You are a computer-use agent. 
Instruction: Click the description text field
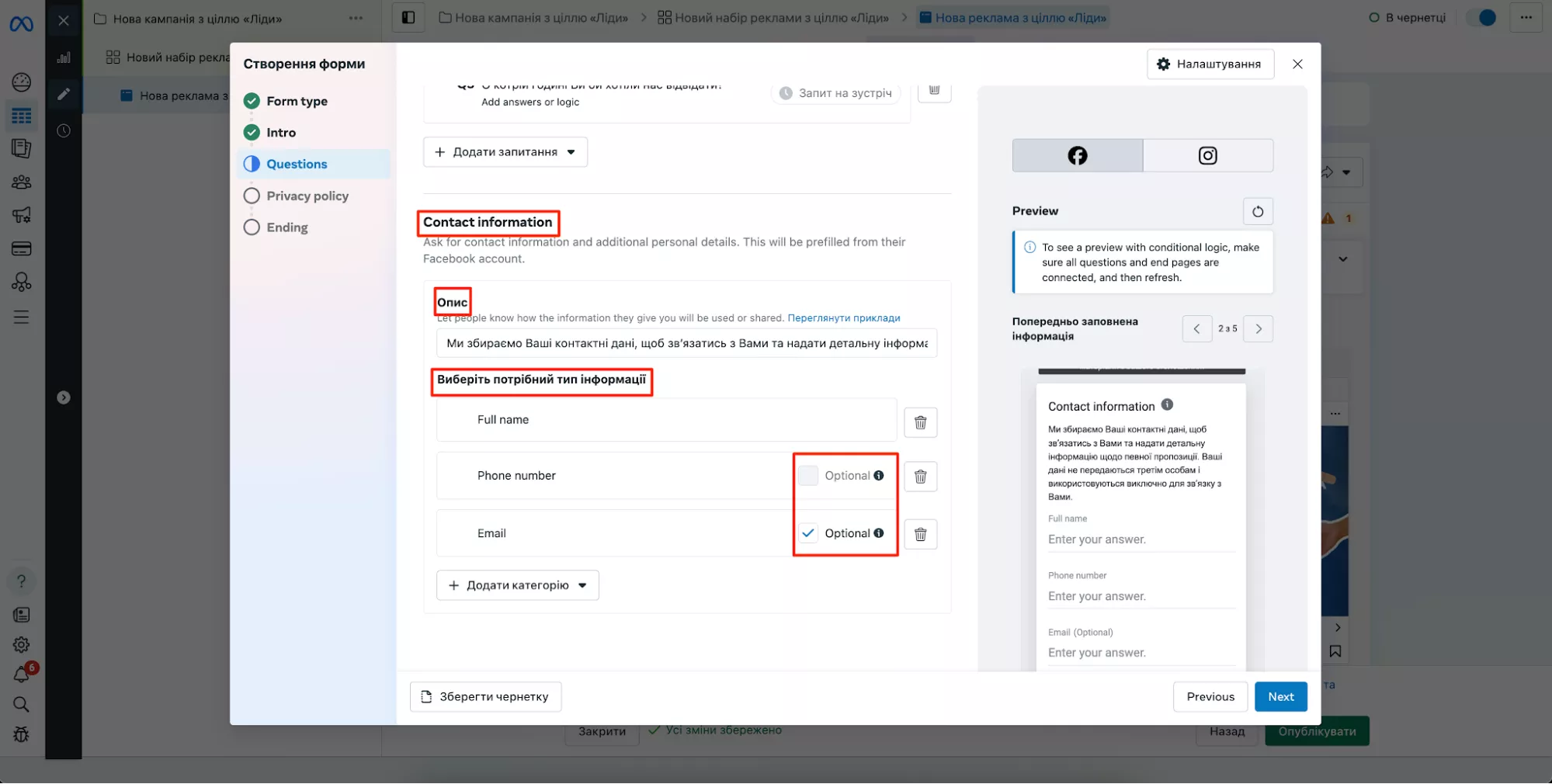[686, 343]
